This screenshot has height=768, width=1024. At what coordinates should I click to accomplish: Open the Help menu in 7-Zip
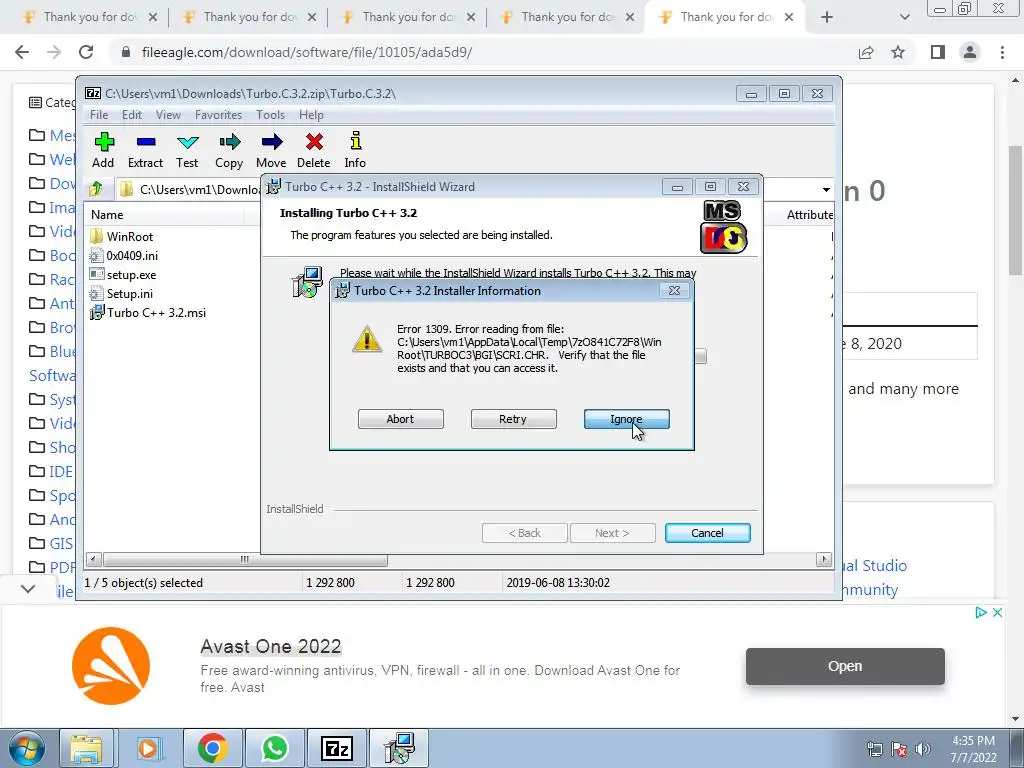click(x=312, y=115)
